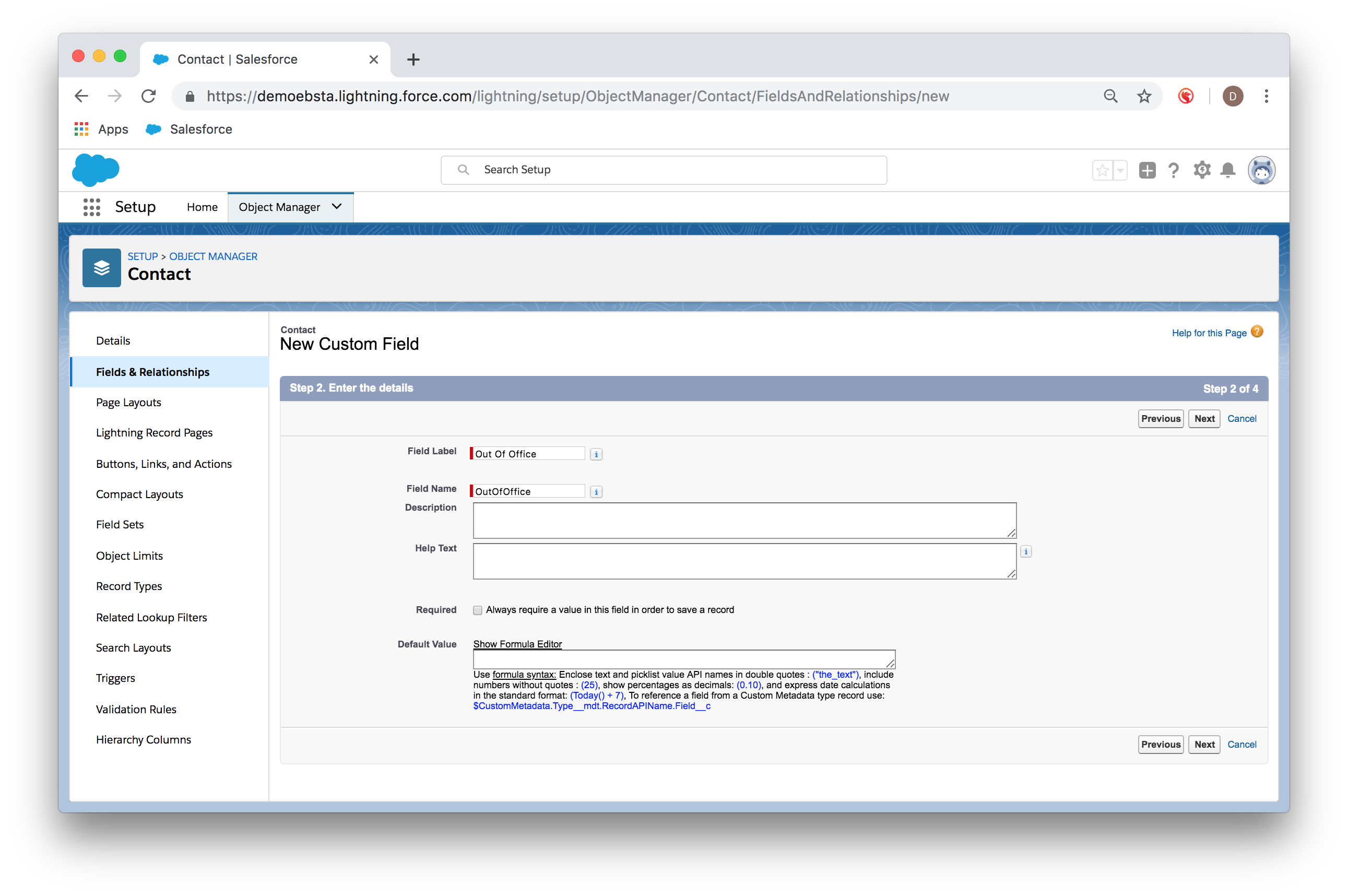Click the bottom Cancel link
This screenshot has width=1348, height=896.
[x=1242, y=744]
